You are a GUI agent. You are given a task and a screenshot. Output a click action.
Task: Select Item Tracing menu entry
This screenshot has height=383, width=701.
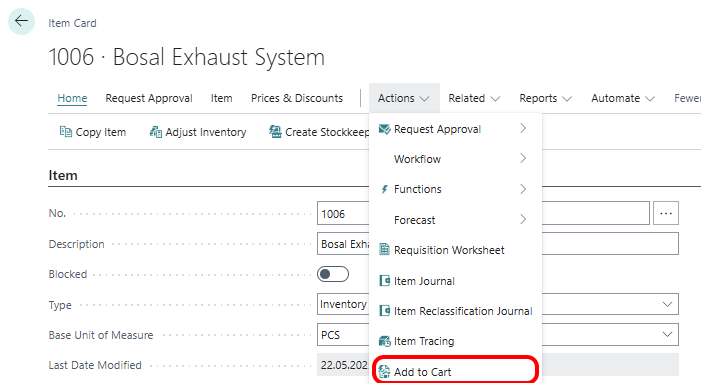click(424, 341)
